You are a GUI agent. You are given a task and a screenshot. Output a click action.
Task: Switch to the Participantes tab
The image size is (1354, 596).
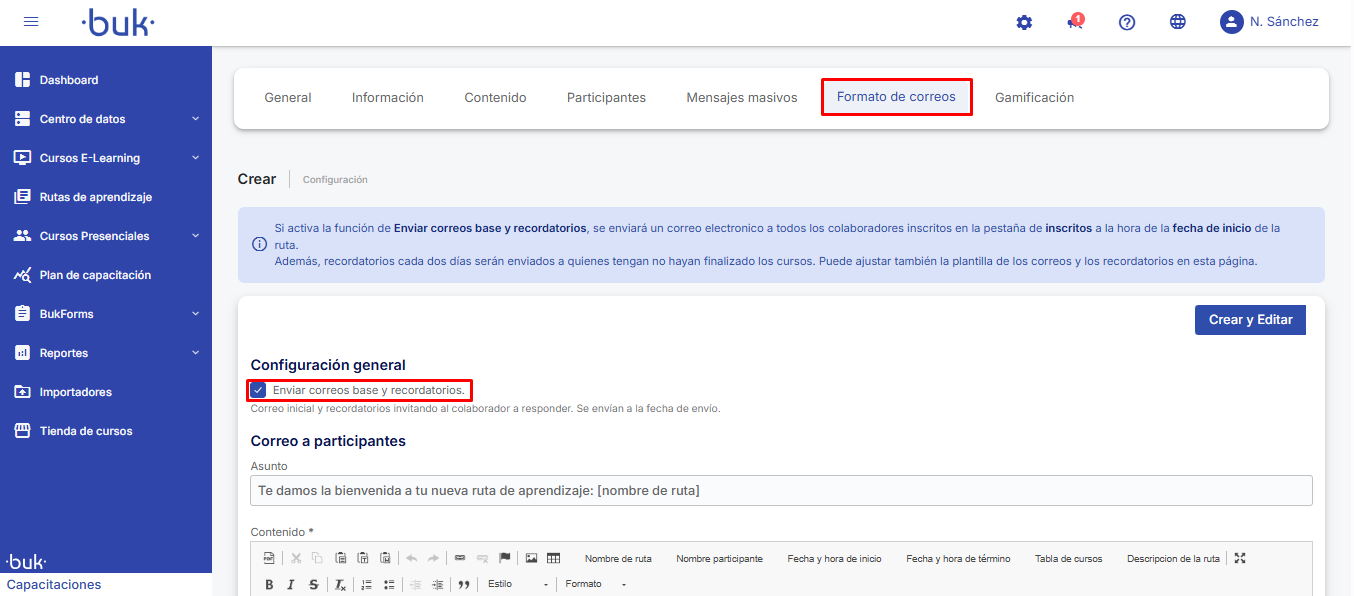point(606,98)
